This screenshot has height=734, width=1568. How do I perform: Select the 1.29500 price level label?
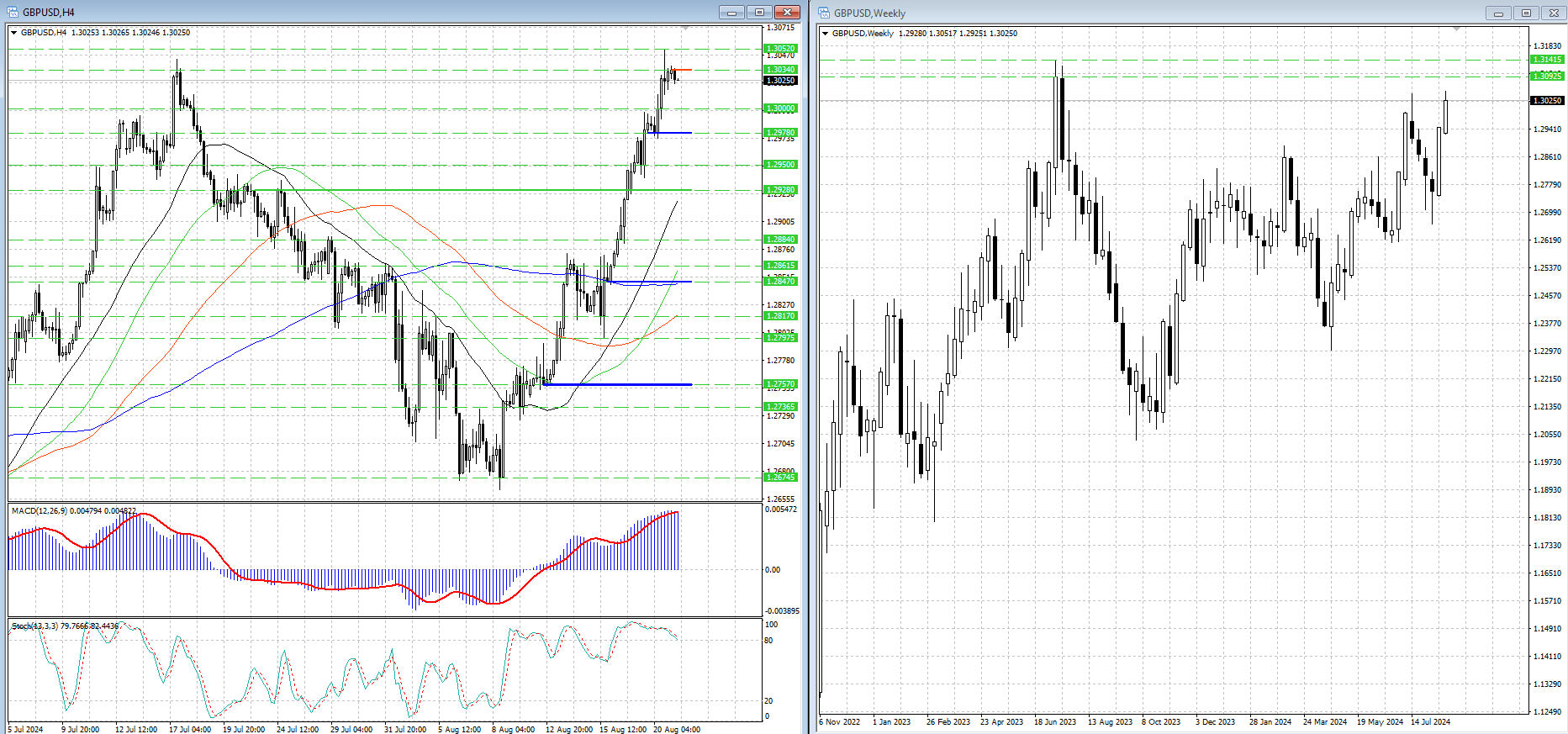coord(780,165)
